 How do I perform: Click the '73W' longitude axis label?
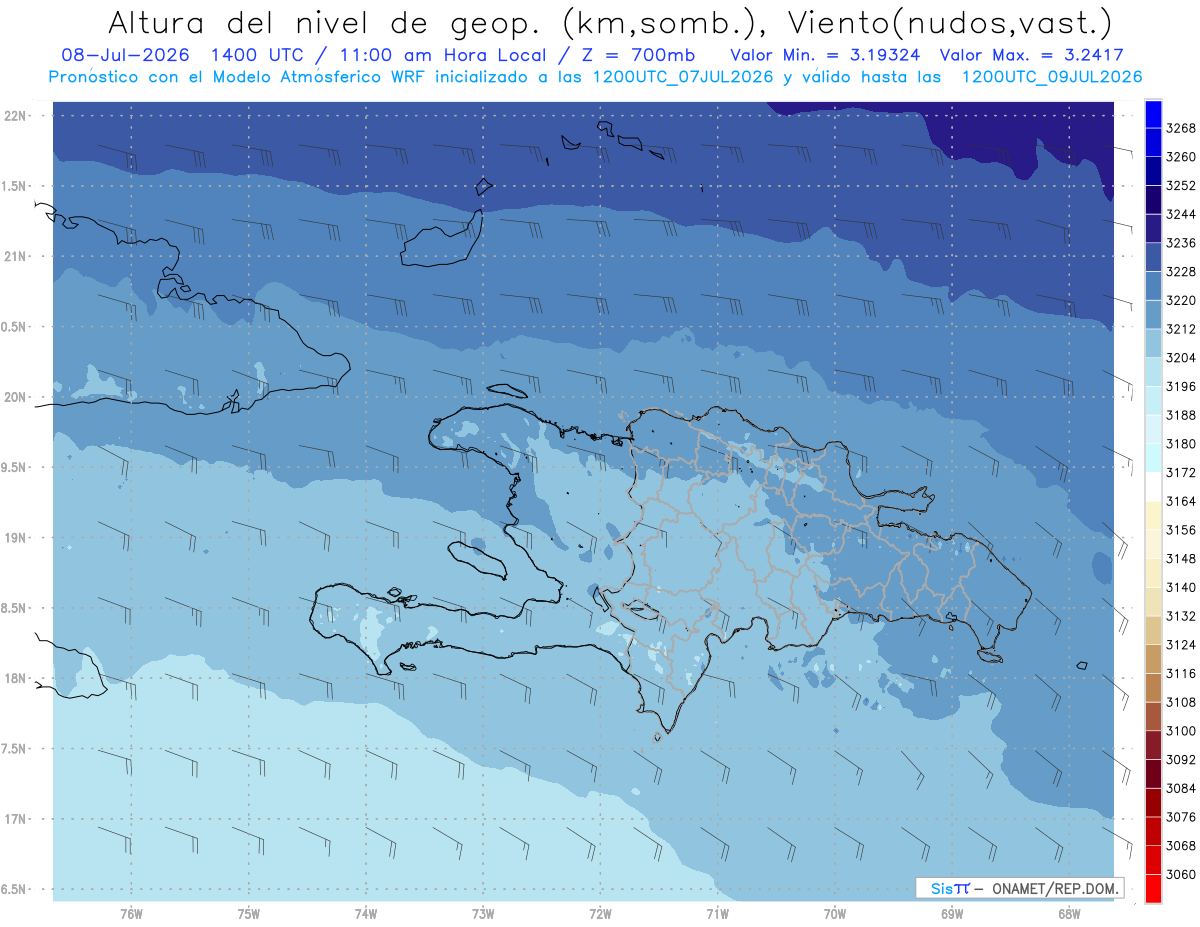coord(483,914)
